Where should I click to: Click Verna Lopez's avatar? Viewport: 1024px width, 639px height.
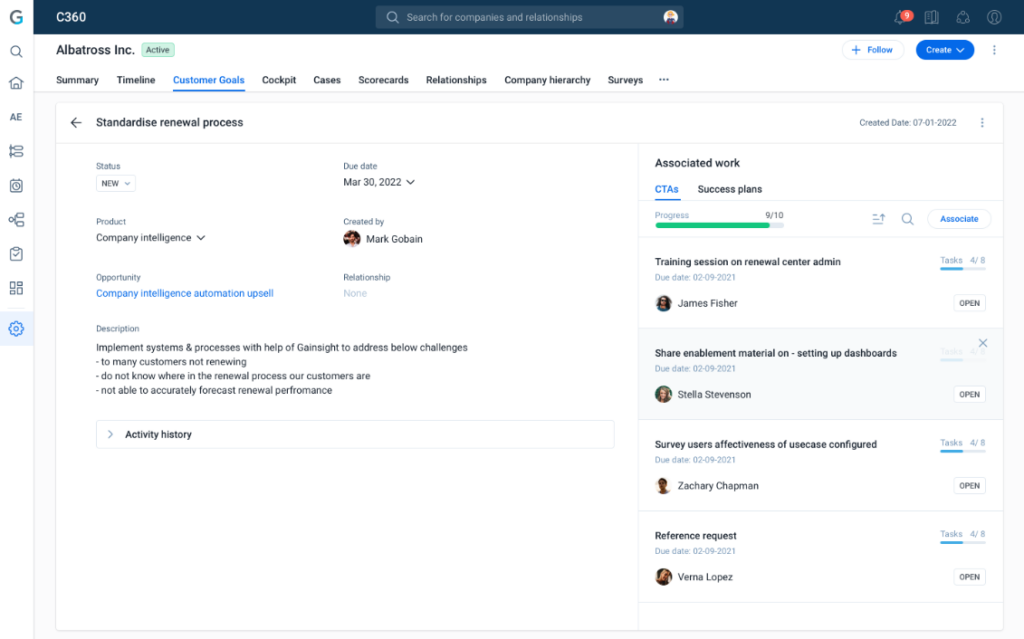point(663,577)
